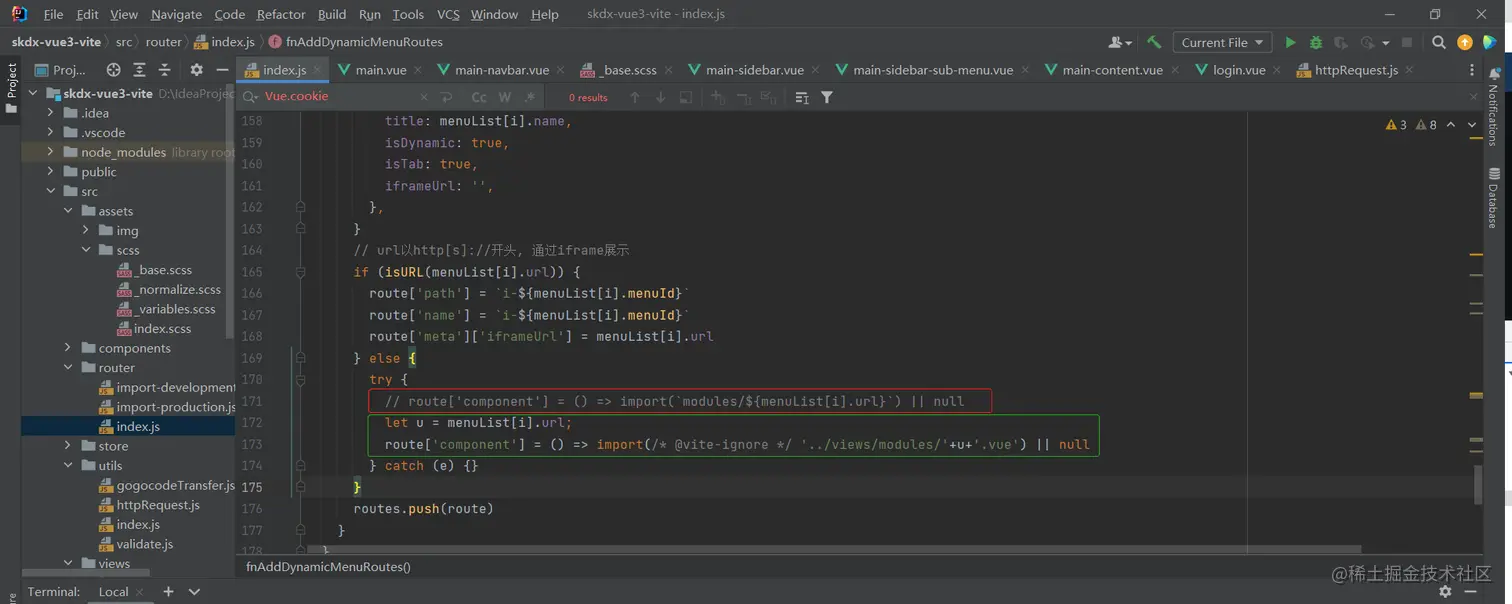The image size is (1512, 604).
Task: Toggle Regex option in search bar
Action: click(529, 97)
